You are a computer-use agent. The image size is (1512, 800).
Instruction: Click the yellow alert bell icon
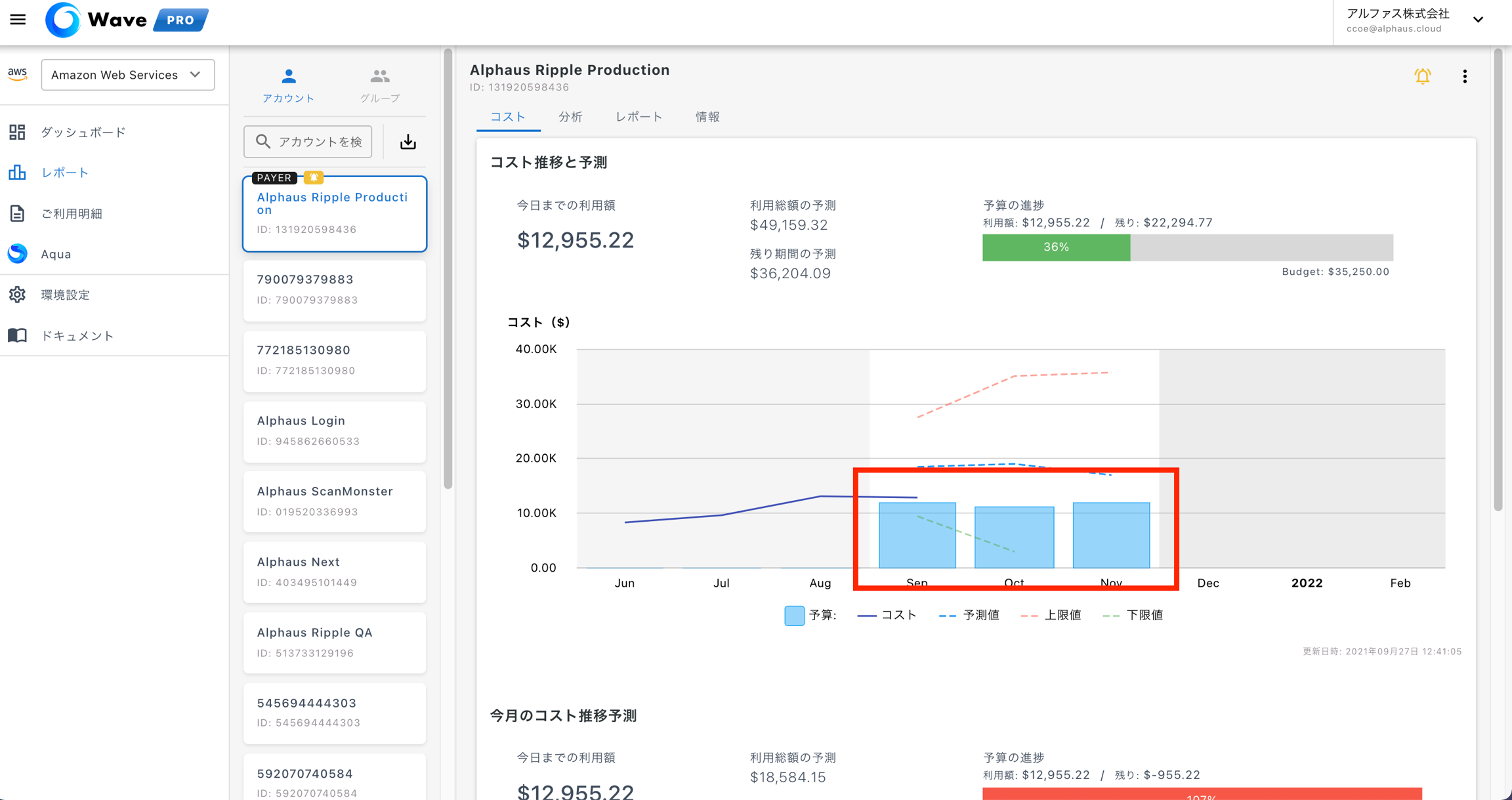(1422, 76)
